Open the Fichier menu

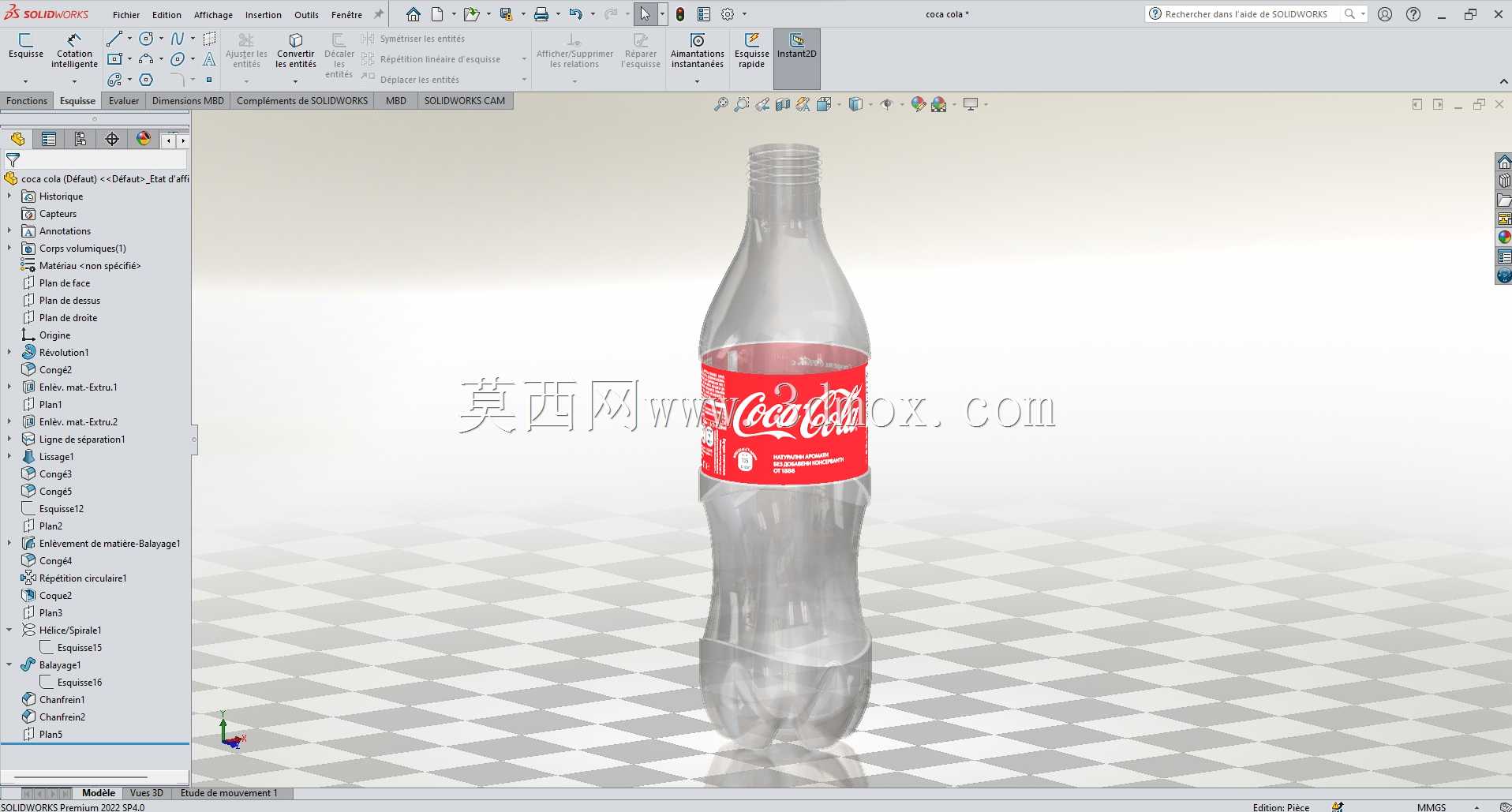(x=126, y=15)
